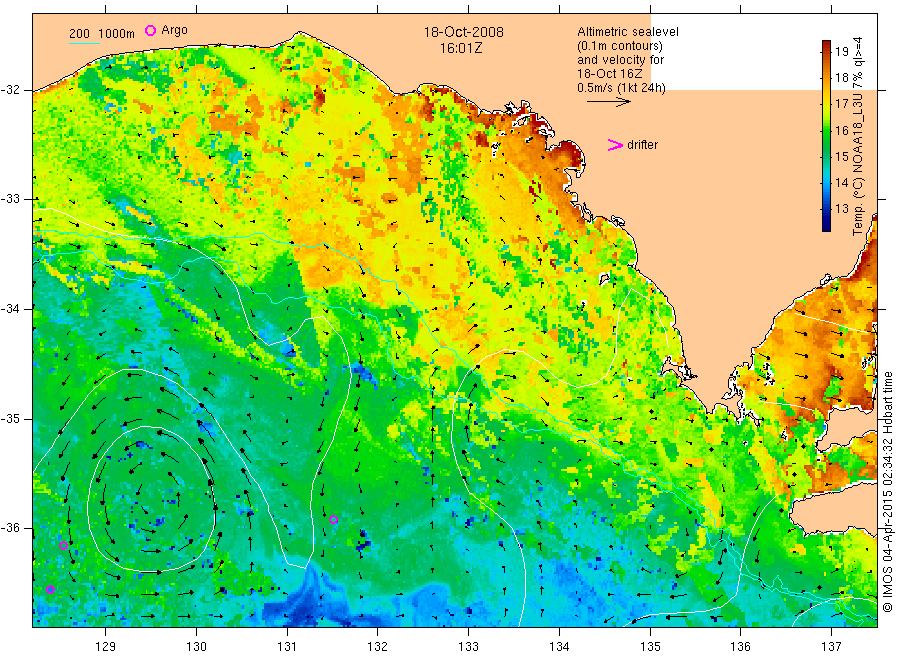Click the longitude axis label 133
Screen dimensions: 900x660
click(x=468, y=647)
